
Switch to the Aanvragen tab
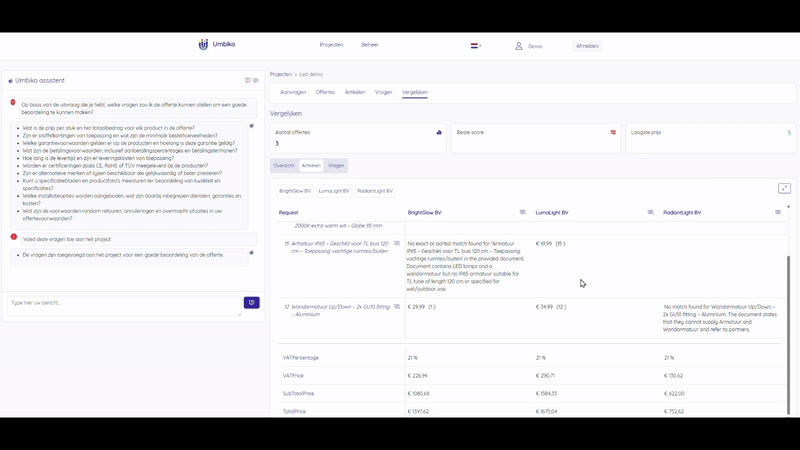[x=293, y=92]
